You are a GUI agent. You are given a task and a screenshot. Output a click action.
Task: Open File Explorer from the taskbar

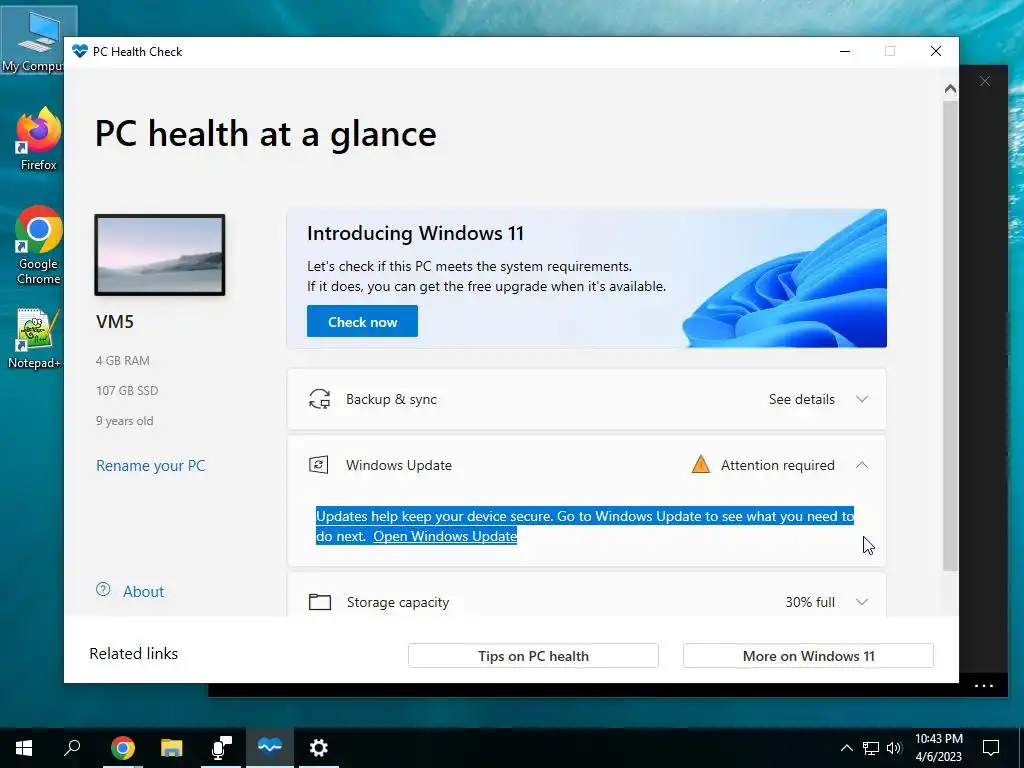(x=172, y=748)
